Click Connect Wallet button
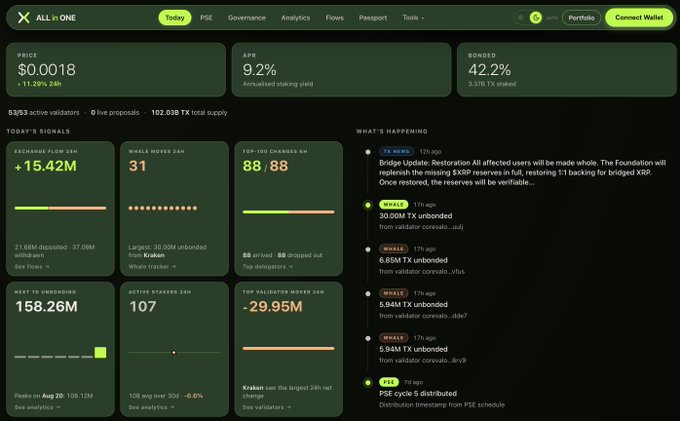 point(639,18)
